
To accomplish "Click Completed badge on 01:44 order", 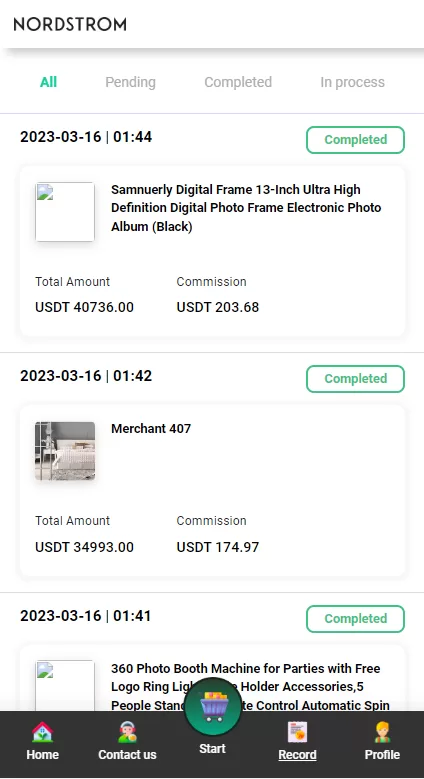I will coord(355,140).
